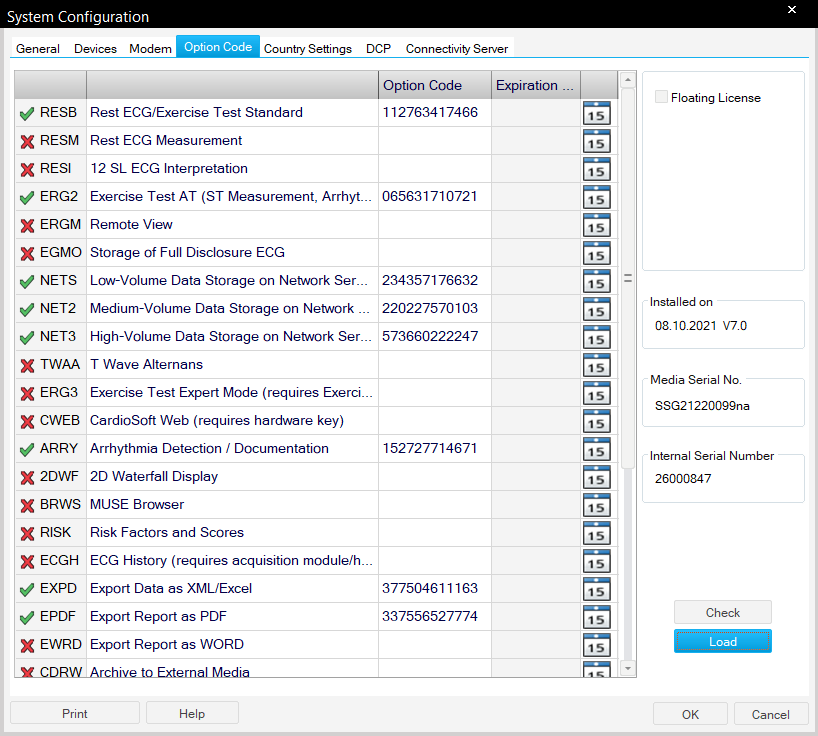Select the MUSE Browser row text
This screenshot has height=736, width=818.
(137, 504)
